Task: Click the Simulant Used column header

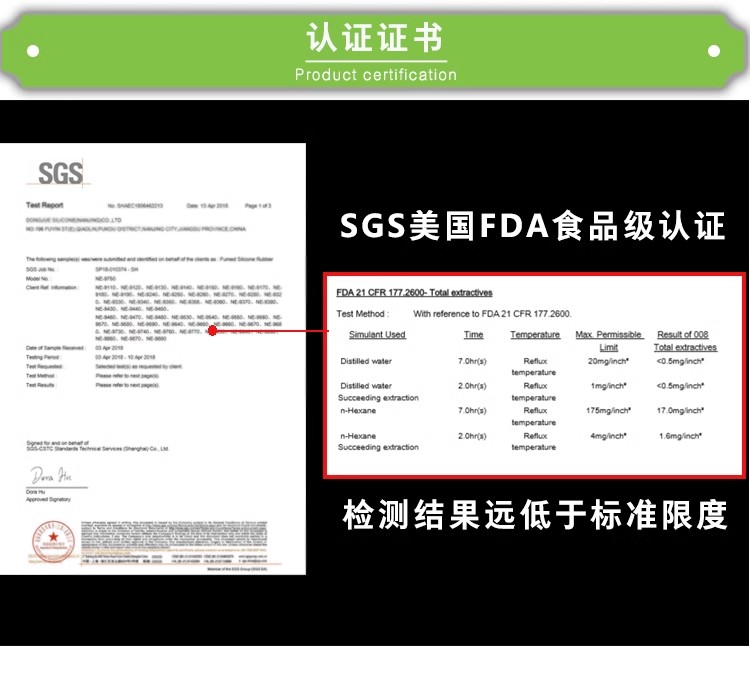Action: (377, 334)
